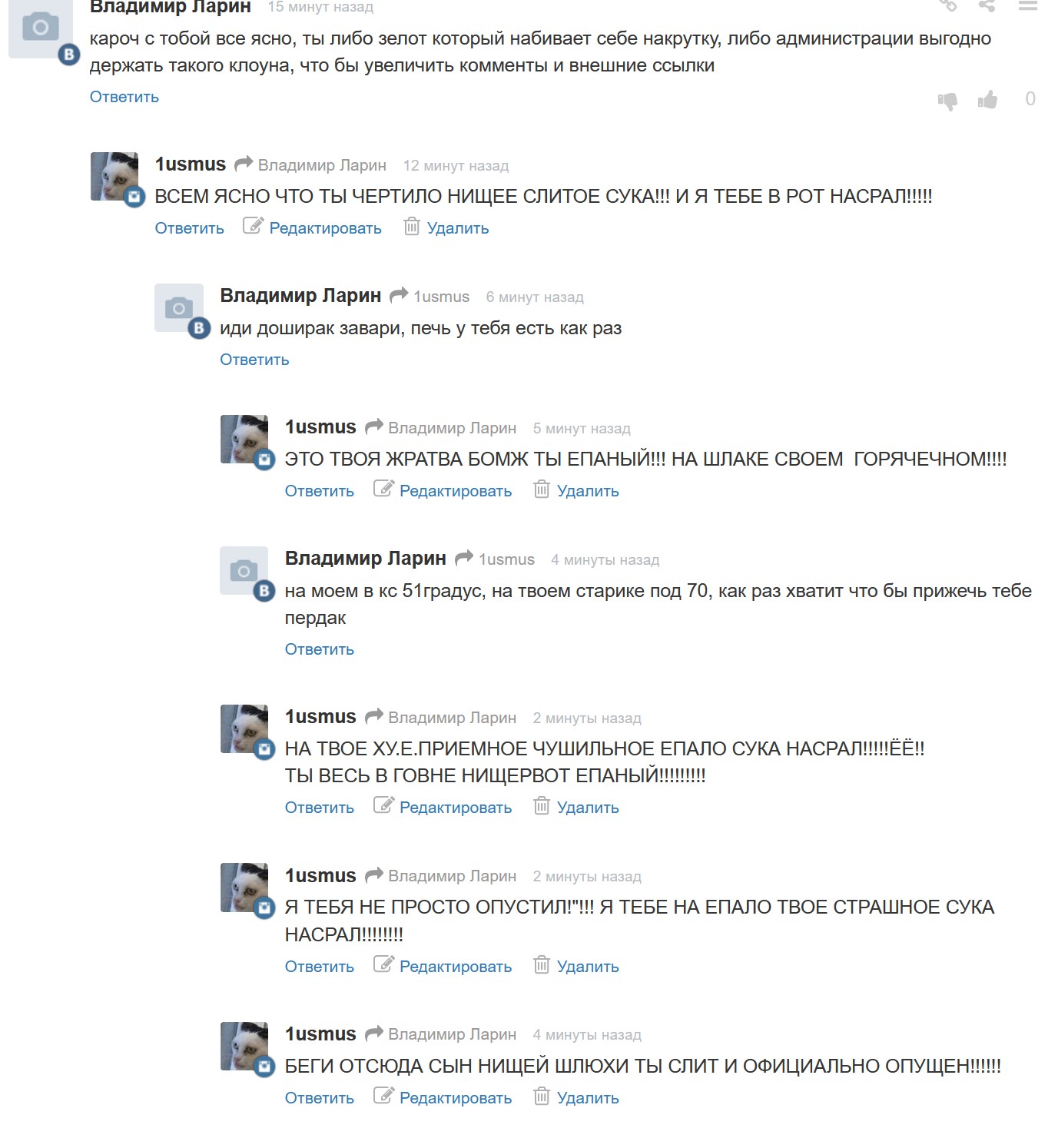This screenshot has height=1148, width=1058.
Task: Click Ответить under the 15 минут назад comment
Action: pyautogui.click(x=124, y=97)
